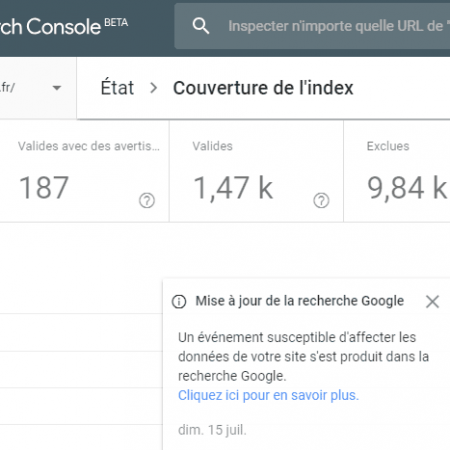The width and height of the screenshot is (450, 450).
Task: Open help icon for Valides card
Action: 321,201
